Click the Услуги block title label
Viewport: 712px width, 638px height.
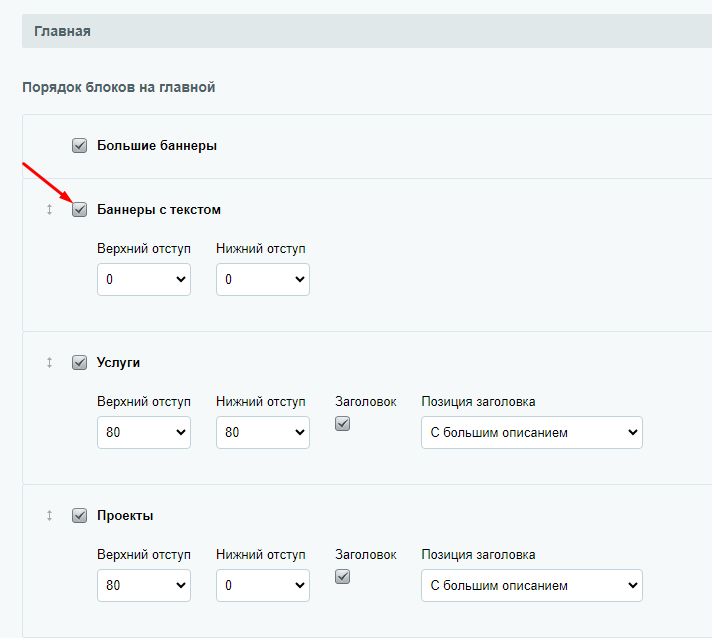pyautogui.click(x=119, y=363)
